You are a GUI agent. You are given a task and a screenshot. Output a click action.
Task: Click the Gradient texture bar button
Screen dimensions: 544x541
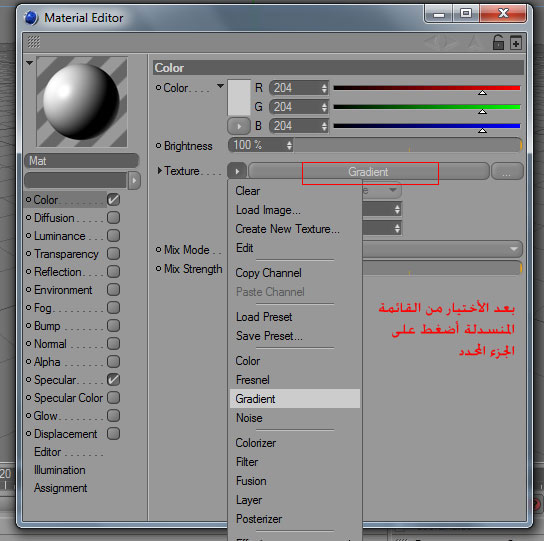pyautogui.click(x=368, y=171)
